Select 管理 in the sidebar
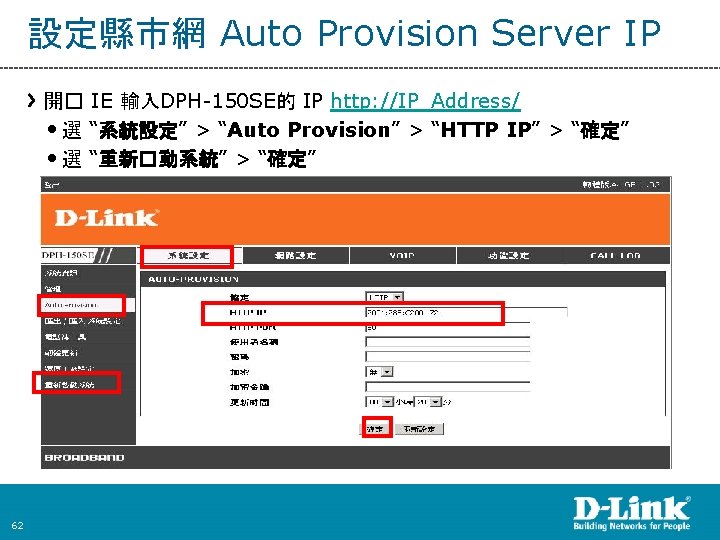The image size is (720, 540). pyautogui.click(x=53, y=289)
